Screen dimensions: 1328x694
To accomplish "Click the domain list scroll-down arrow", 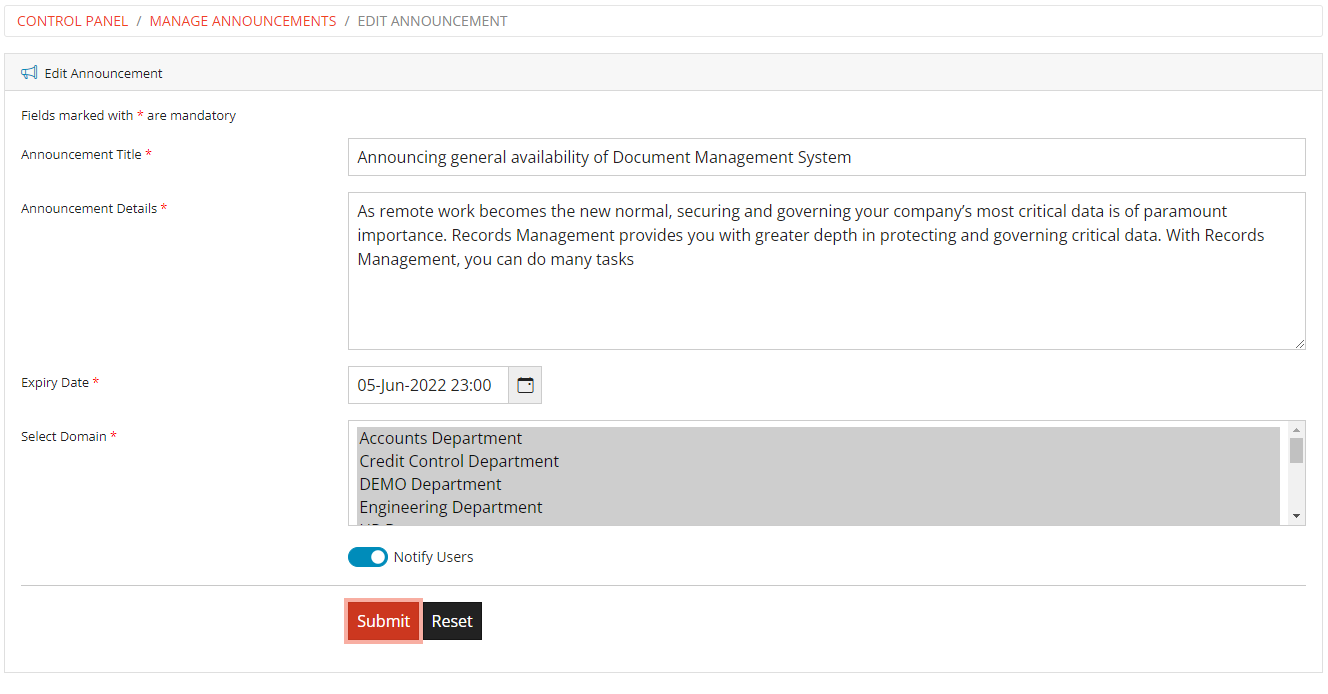I will [x=1296, y=516].
